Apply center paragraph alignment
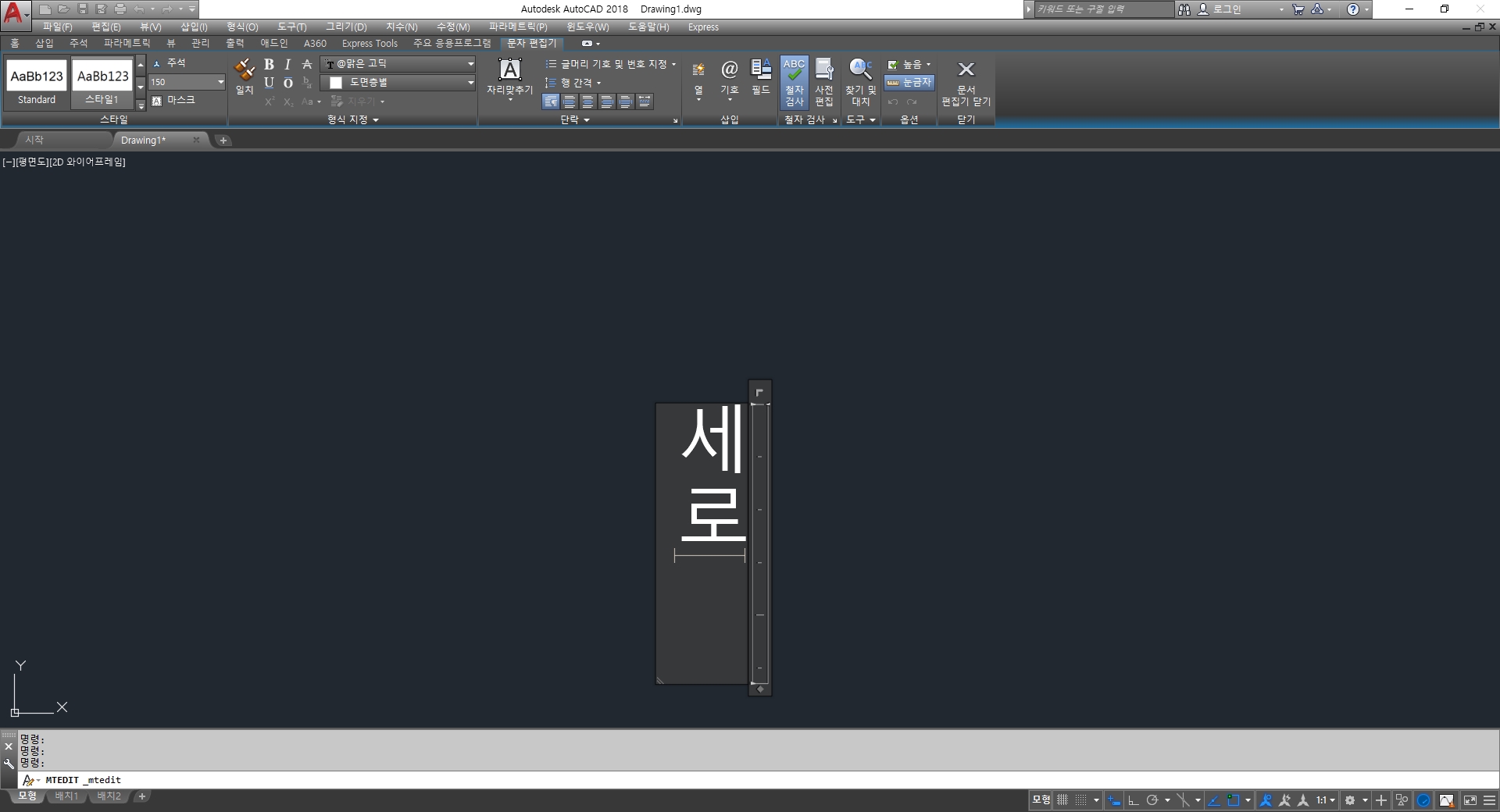 588,101
